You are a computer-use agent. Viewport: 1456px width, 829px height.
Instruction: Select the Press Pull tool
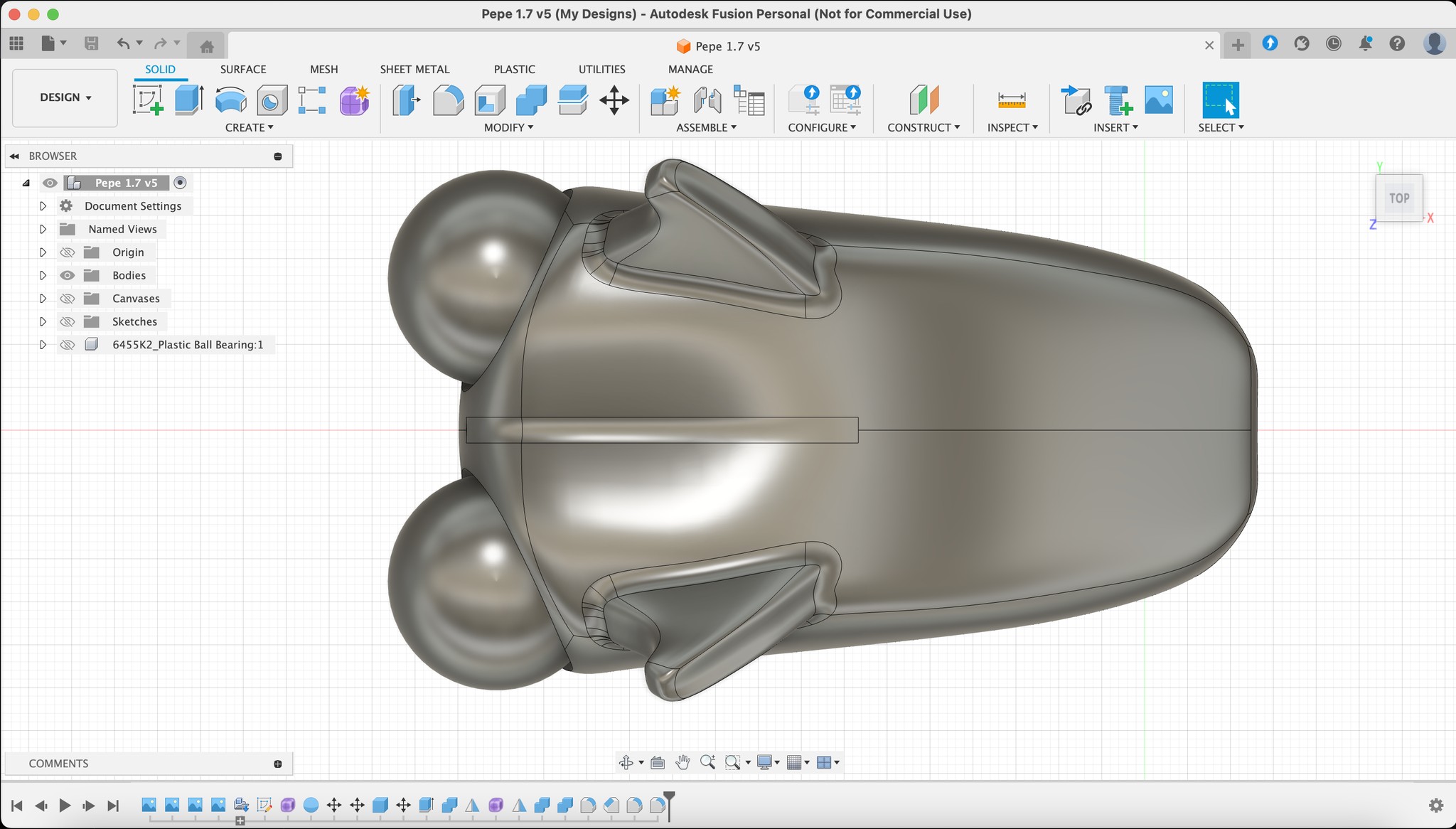(x=407, y=100)
